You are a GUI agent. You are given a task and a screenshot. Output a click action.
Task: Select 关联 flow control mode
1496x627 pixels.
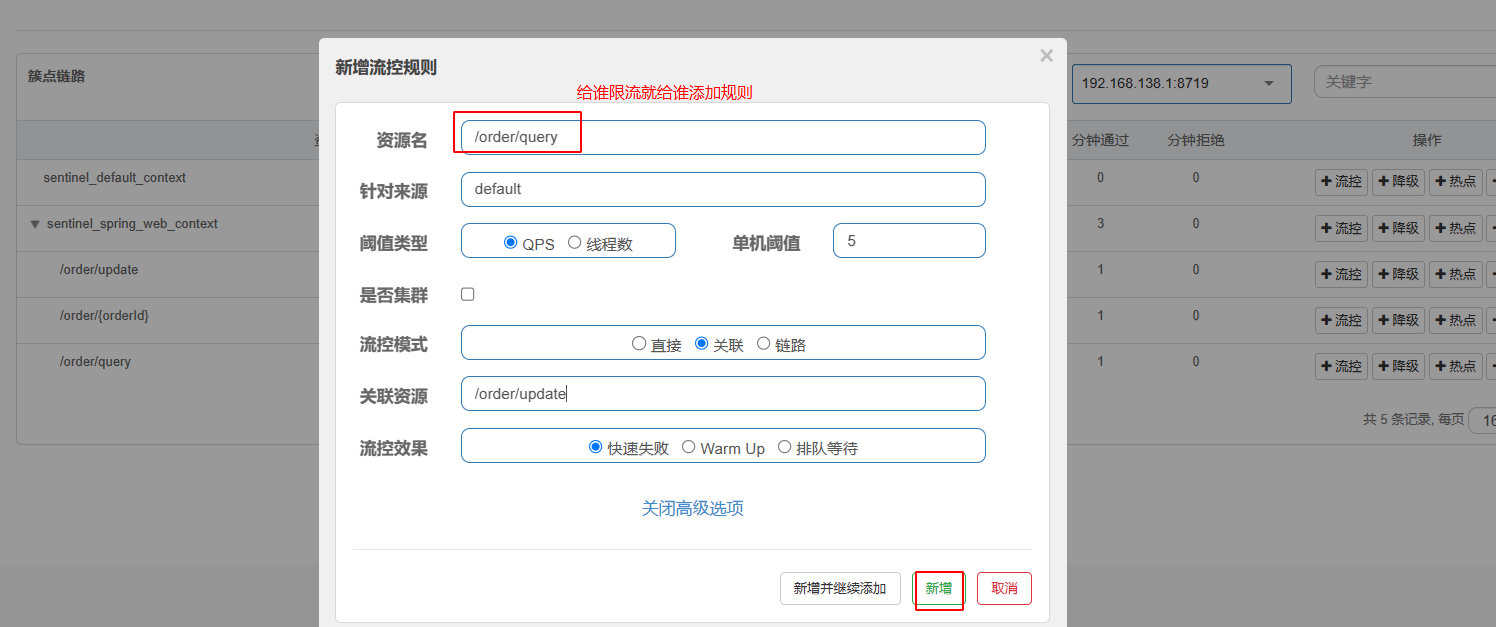click(702, 343)
